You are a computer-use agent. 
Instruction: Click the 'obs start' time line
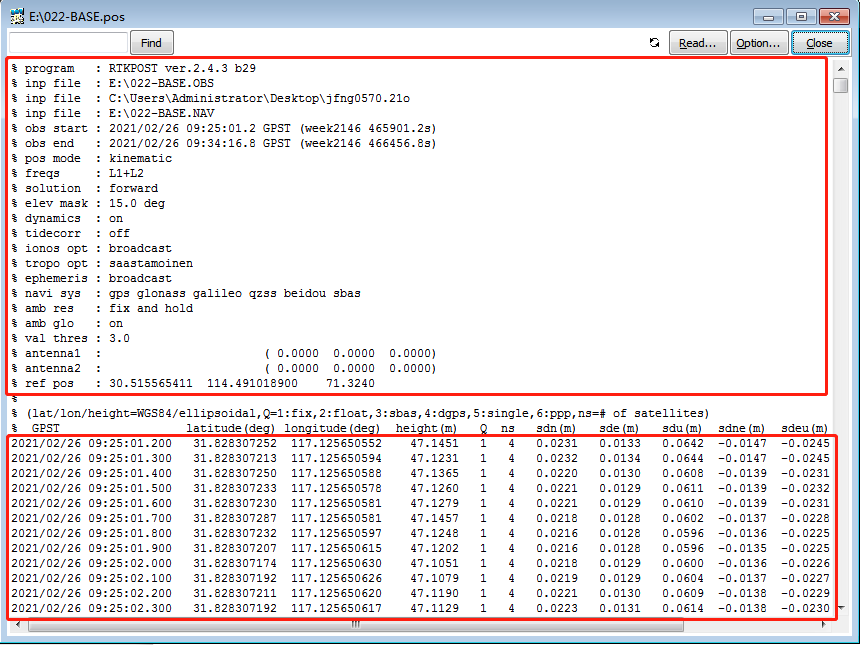pos(224,128)
